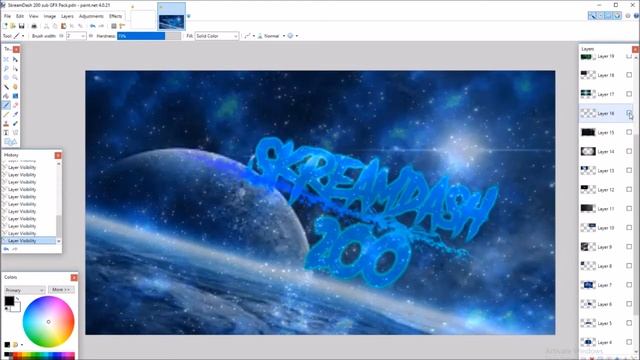The width and height of the screenshot is (640, 360).
Task: Select the Move Selected Pixels tool
Action: 16,60
